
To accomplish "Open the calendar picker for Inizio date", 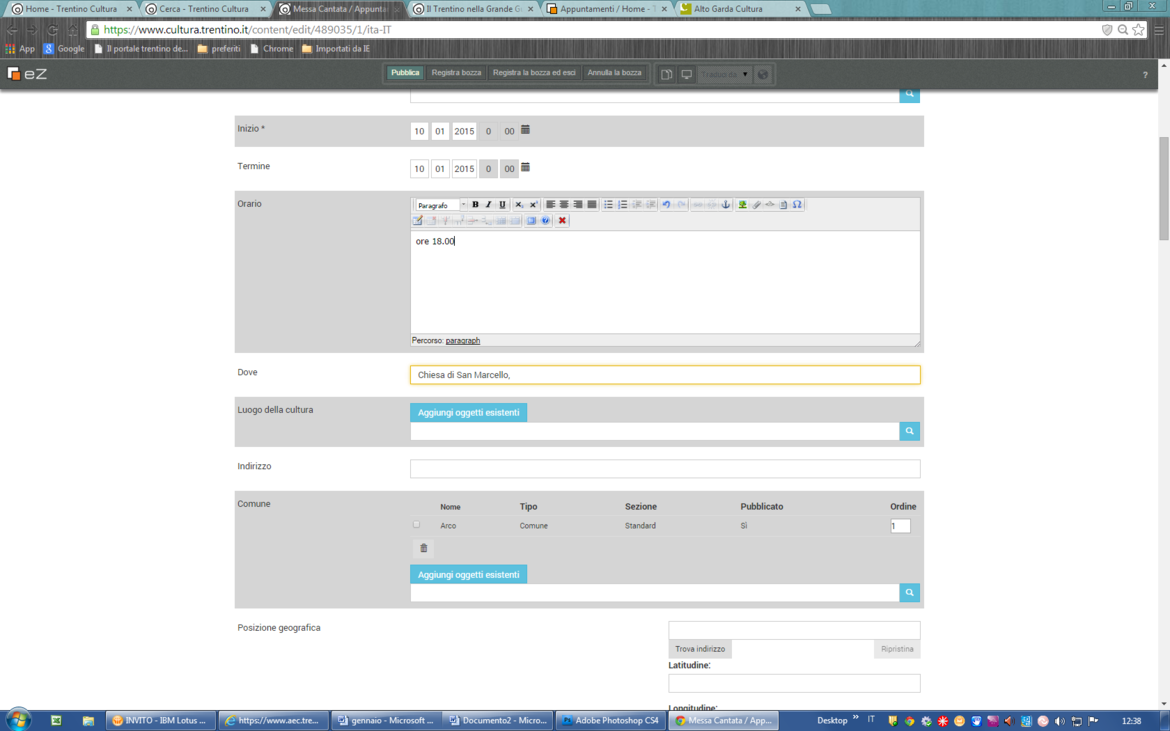I will click(525, 130).
